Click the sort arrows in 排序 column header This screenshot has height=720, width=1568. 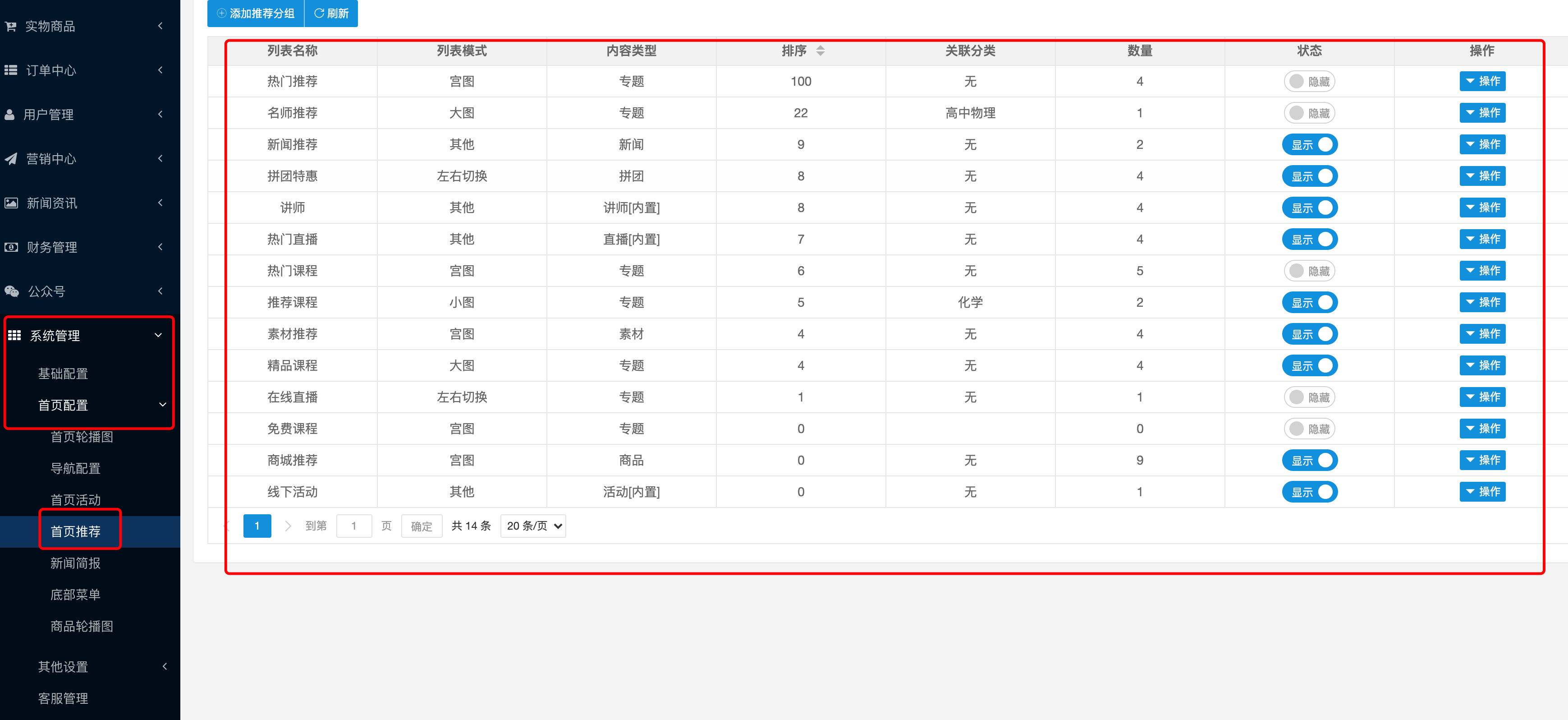(820, 51)
